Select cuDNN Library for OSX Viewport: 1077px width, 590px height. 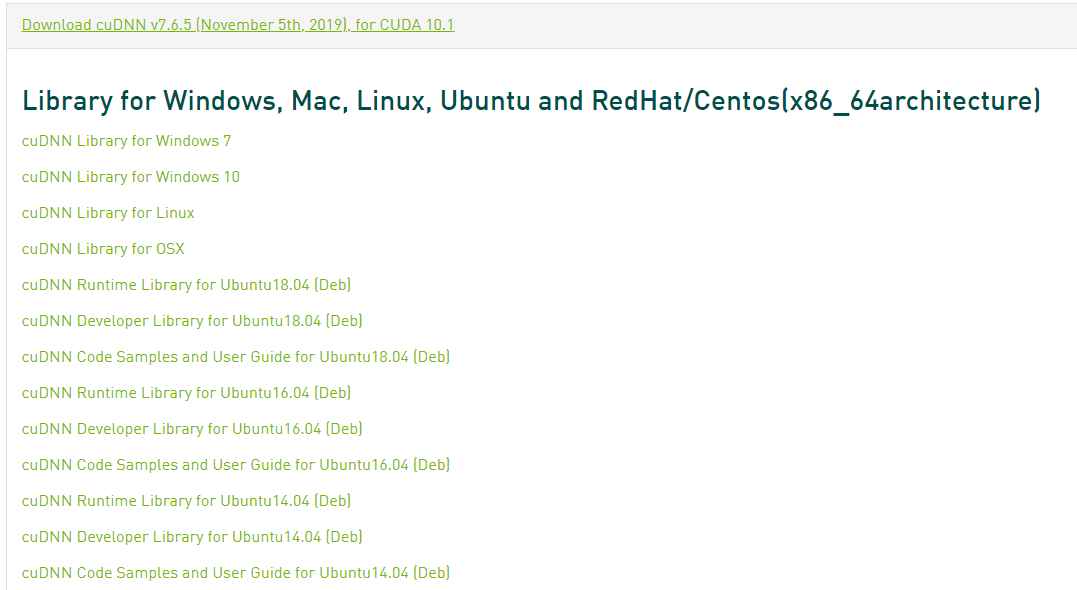click(103, 249)
